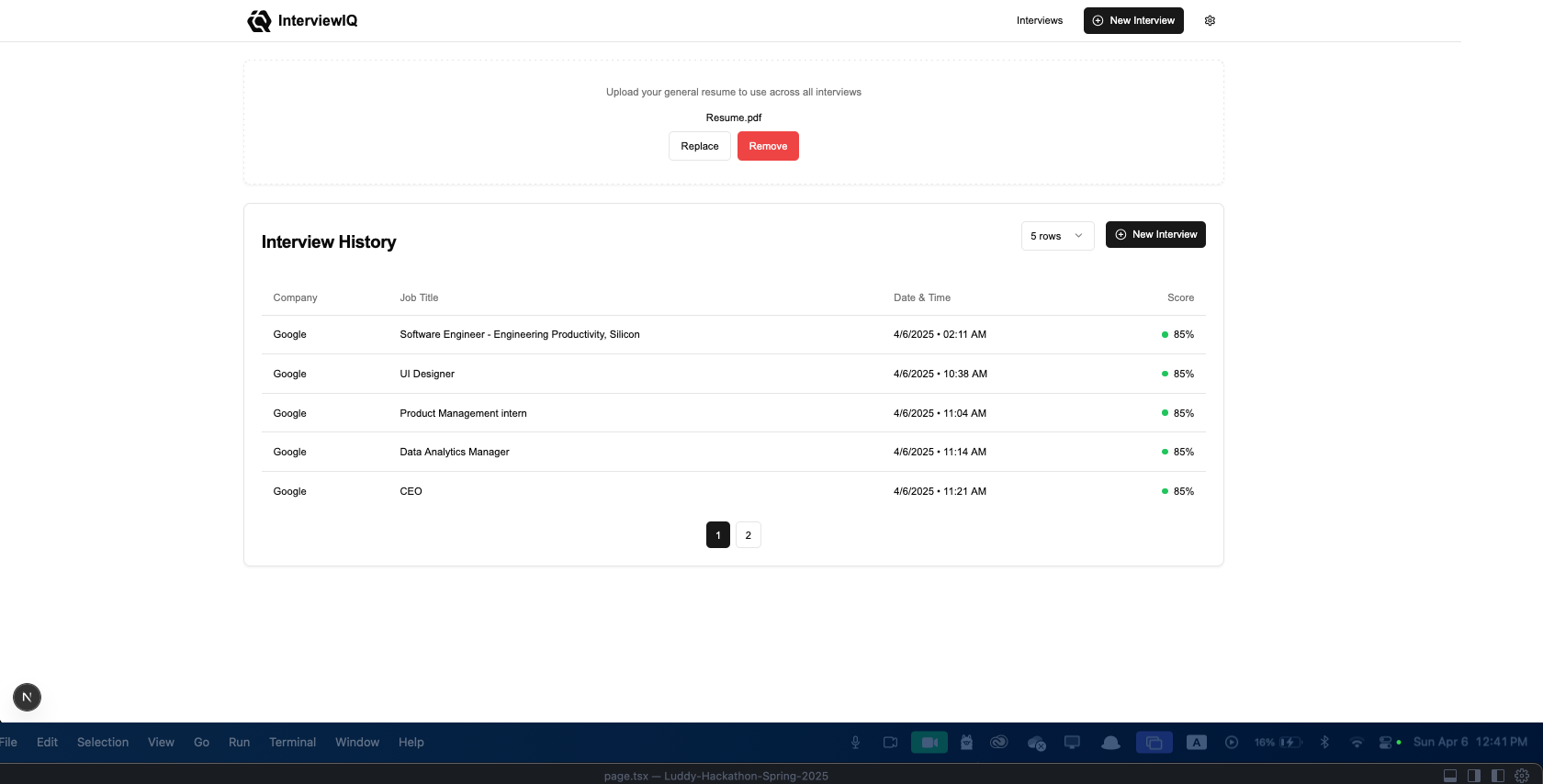This screenshot has height=784, width=1543.
Task: Open Creative Cloud menu bar icon
Action: click(x=999, y=742)
